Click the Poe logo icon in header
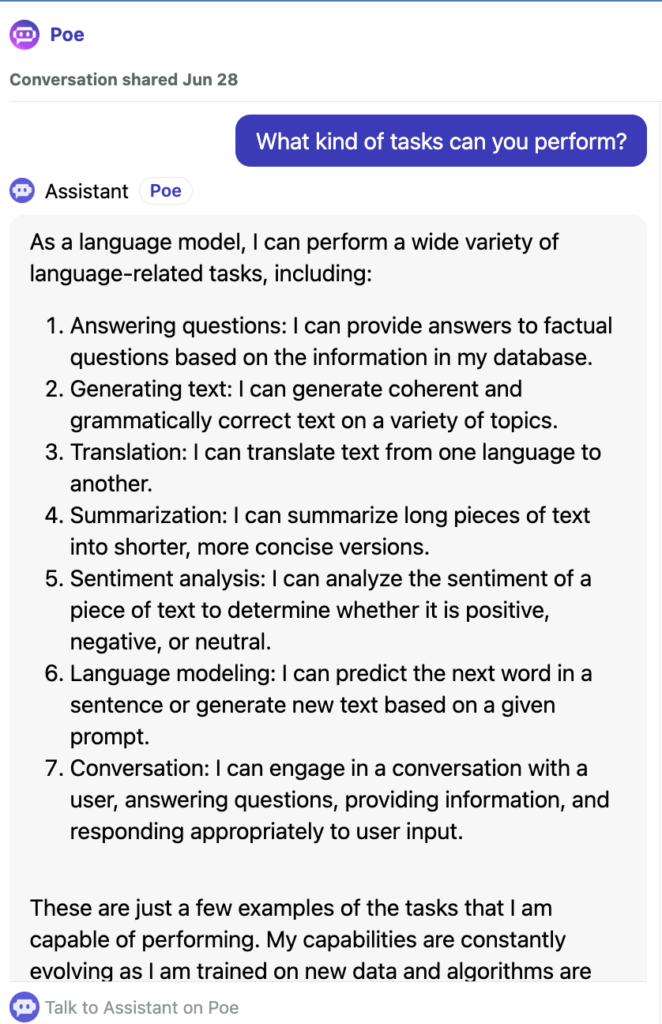Image resolution: width=662 pixels, height=1024 pixels. click(24, 35)
